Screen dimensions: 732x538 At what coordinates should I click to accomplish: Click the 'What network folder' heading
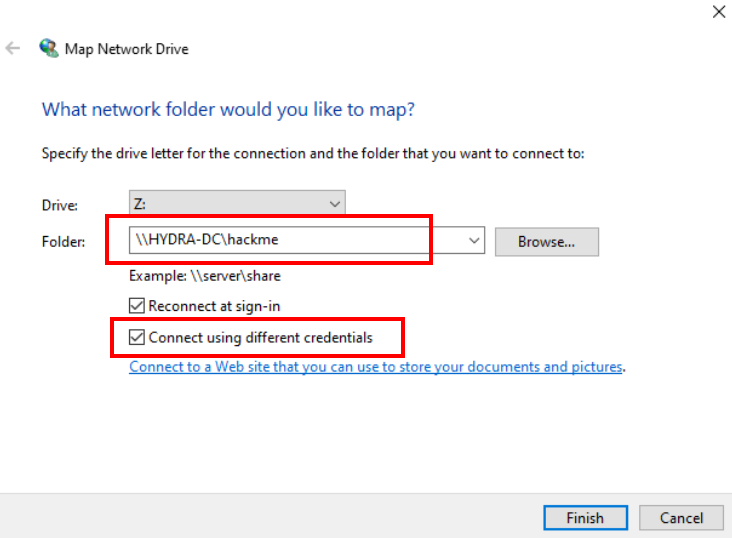pyautogui.click(x=228, y=108)
